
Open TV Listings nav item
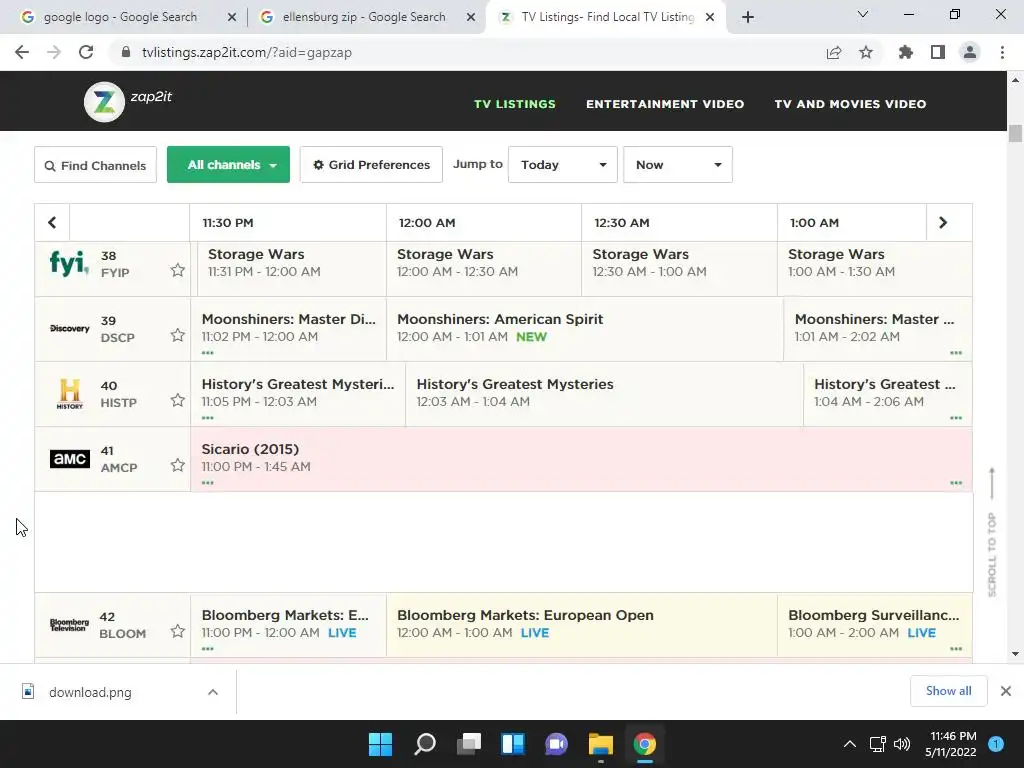[x=515, y=104]
